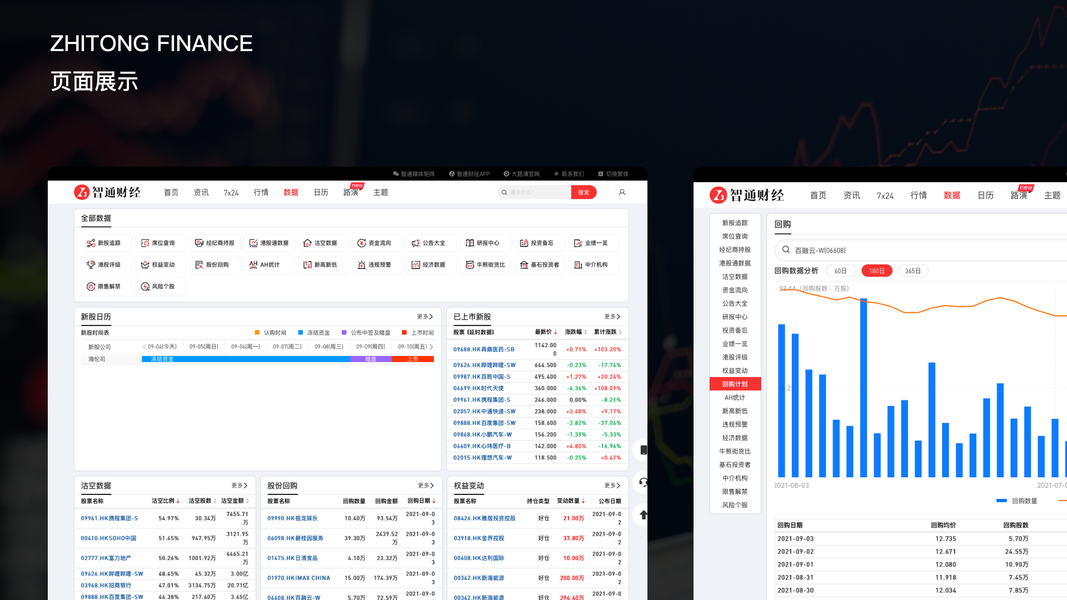Screen dimensions: 1067x600
Task: Sort 股份回购 table by 回购日期
Action: pyautogui.click(x=421, y=501)
